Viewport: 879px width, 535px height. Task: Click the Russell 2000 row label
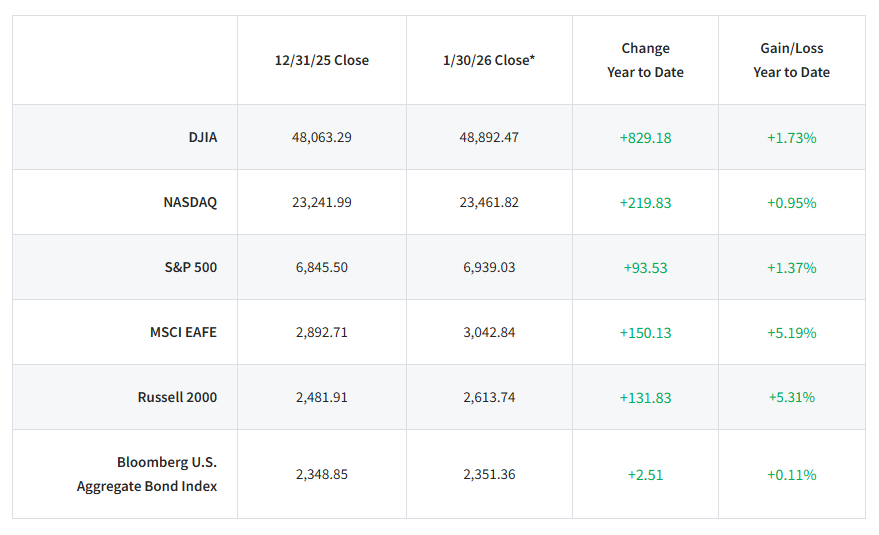(x=177, y=397)
